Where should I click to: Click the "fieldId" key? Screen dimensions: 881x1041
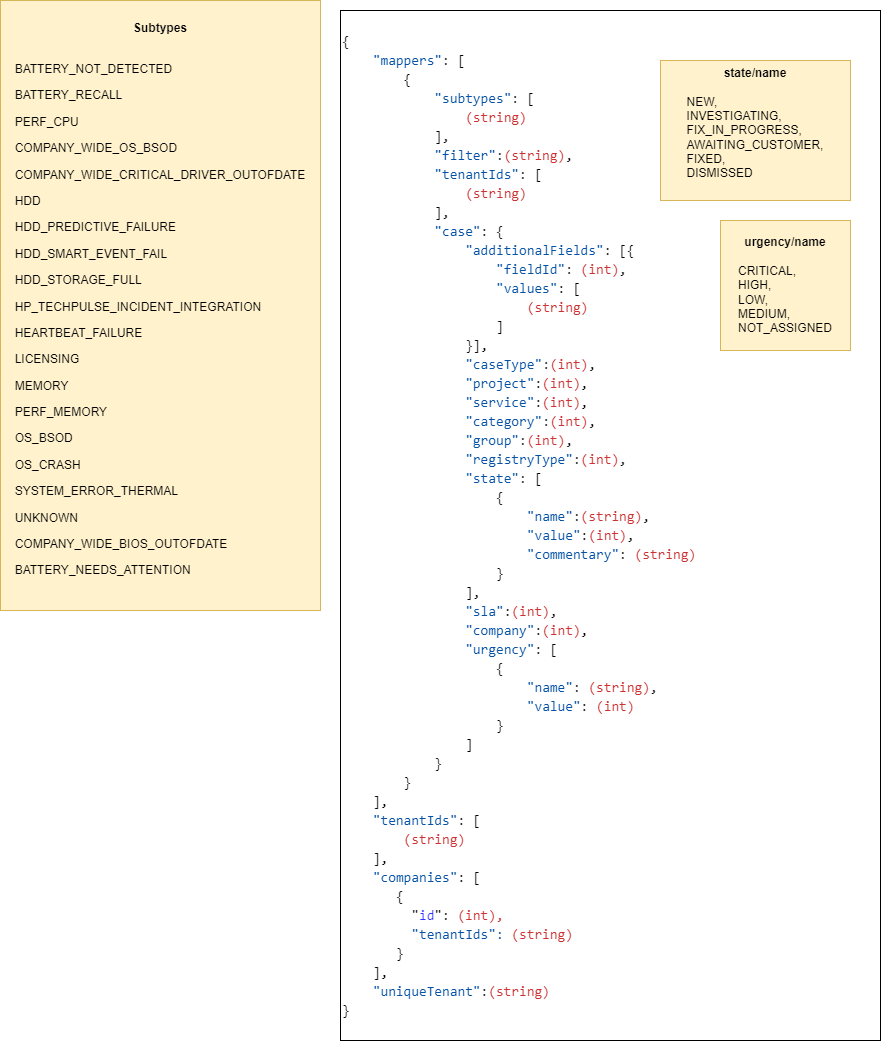click(530, 270)
